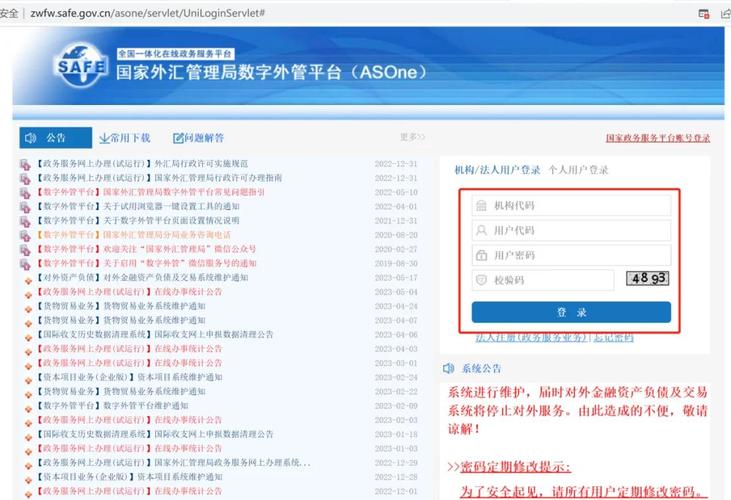
Task: Click the 用户代码 input field
Action: click(572, 230)
